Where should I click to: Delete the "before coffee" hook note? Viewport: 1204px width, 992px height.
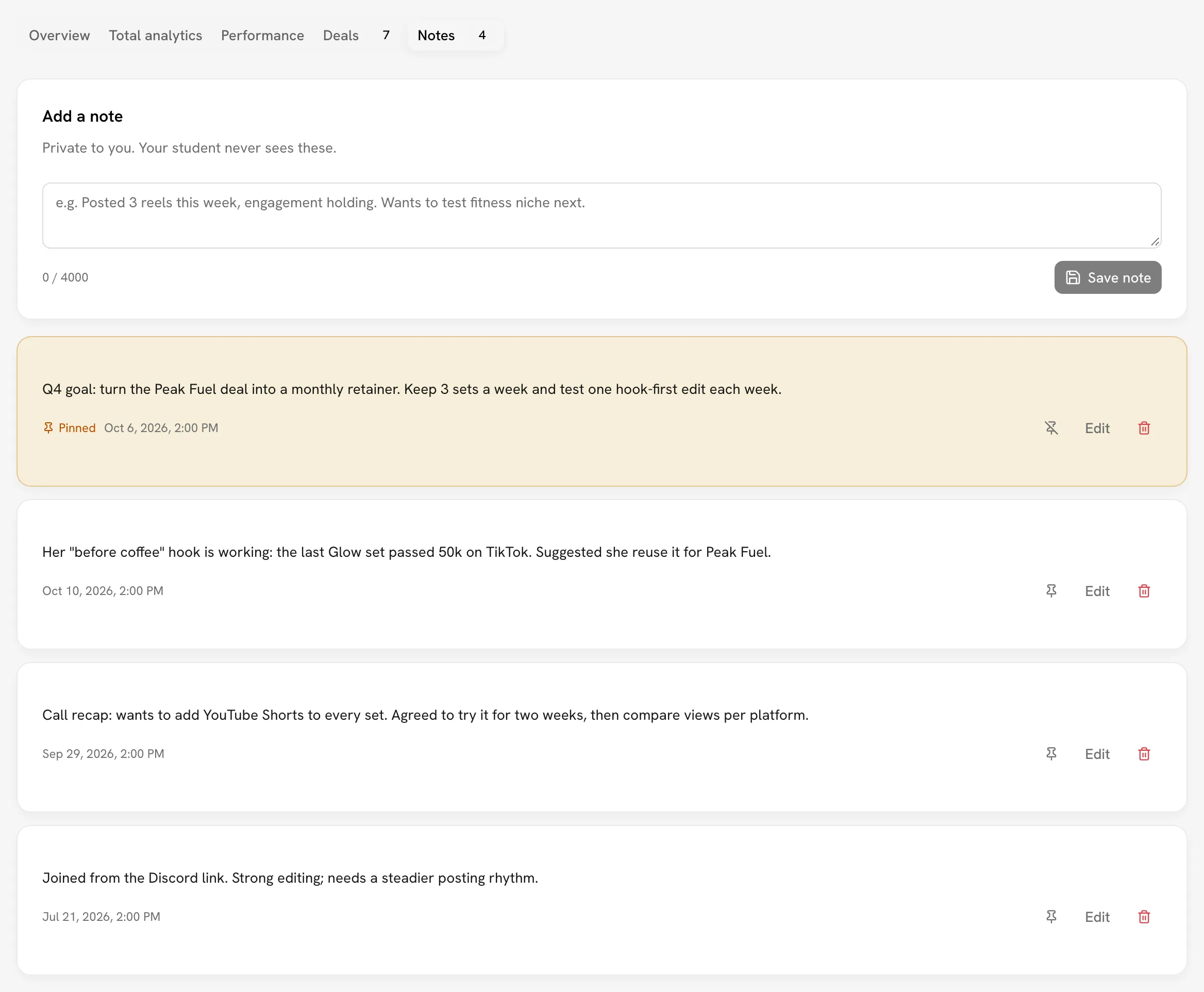coord(1144,591)
